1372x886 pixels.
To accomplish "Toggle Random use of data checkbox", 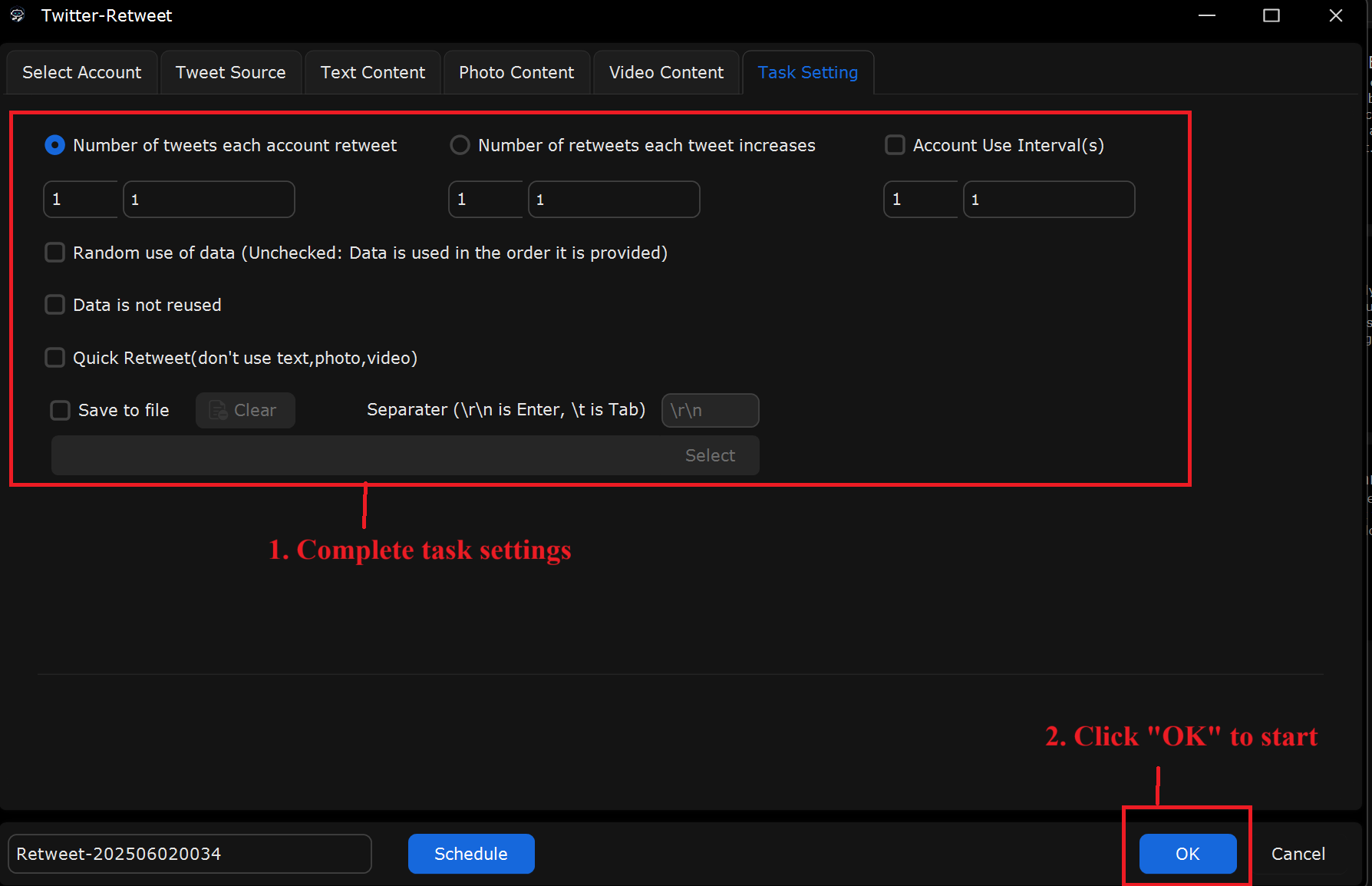I will (54, 253).
